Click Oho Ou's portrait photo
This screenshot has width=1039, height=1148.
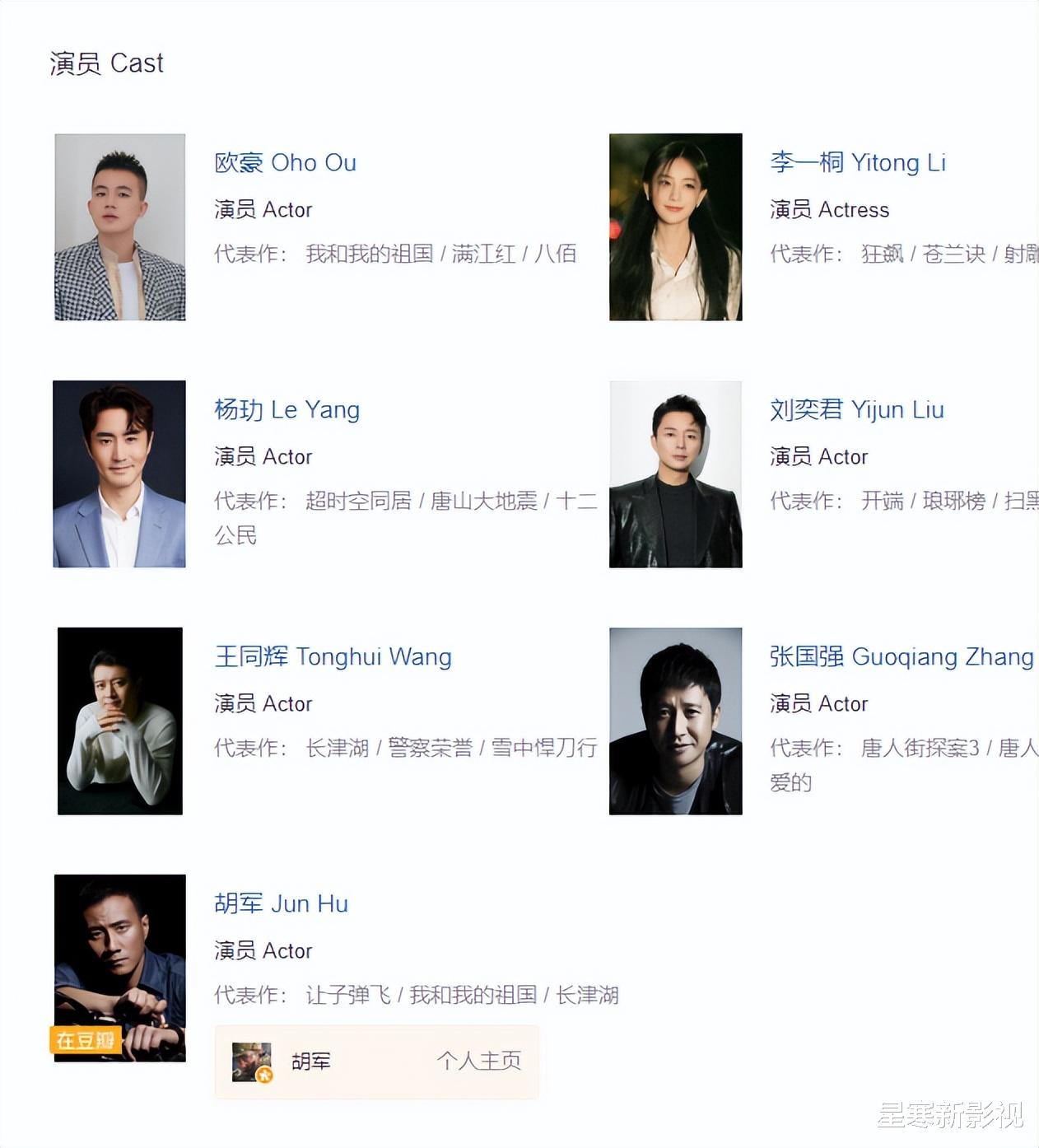tap(120, 227)
